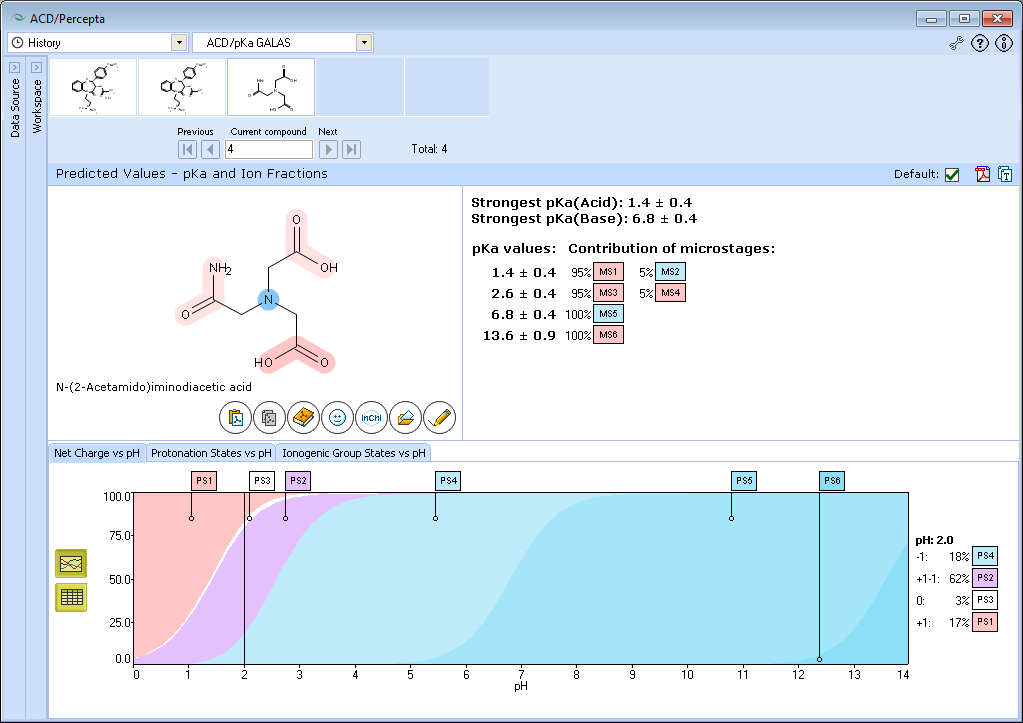Click the PS1 marker above the chart

point(204,481)
